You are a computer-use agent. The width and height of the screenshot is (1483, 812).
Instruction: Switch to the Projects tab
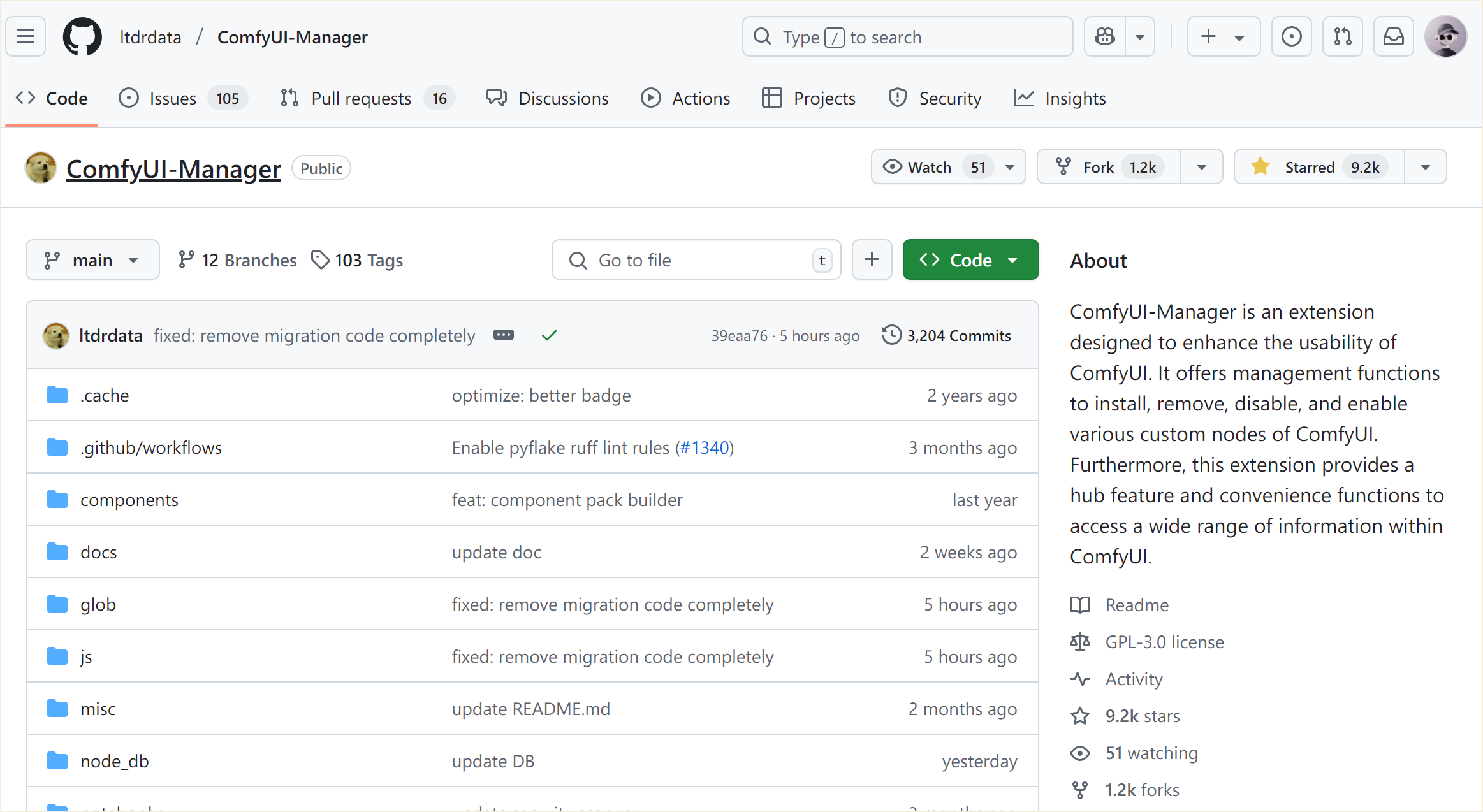[808, 98]
